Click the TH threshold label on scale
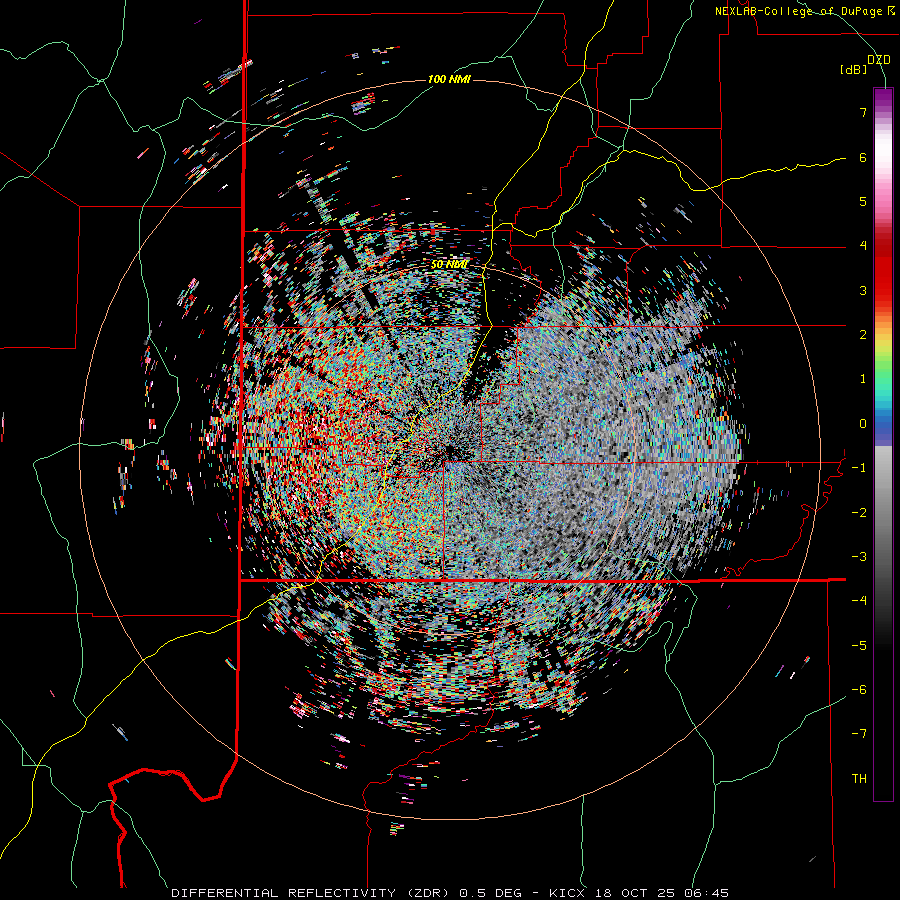 [x=859, y=779]
